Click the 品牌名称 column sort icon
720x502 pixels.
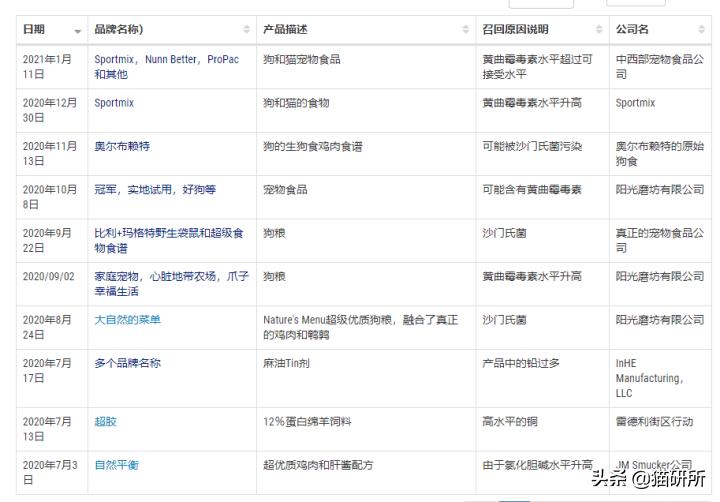coord(247,29)
